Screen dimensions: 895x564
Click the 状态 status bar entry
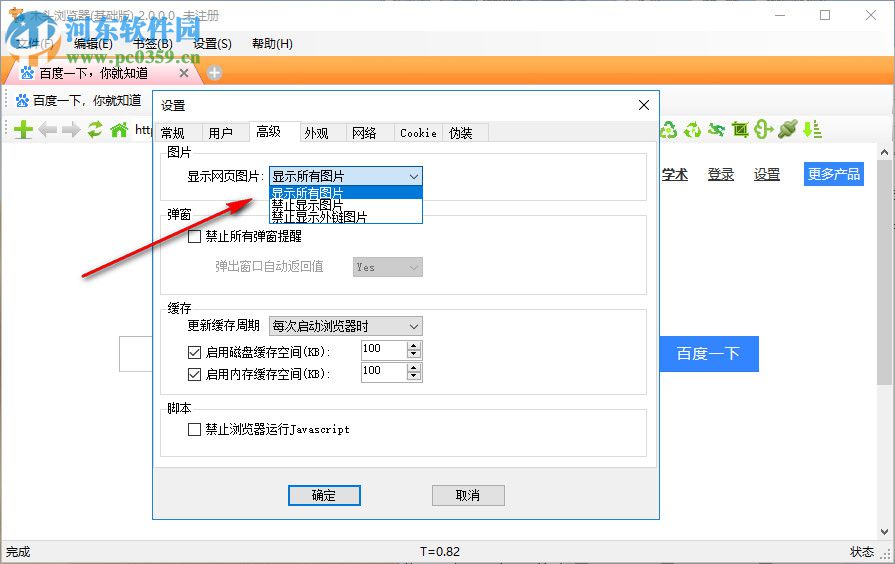(x=862, y=552)
